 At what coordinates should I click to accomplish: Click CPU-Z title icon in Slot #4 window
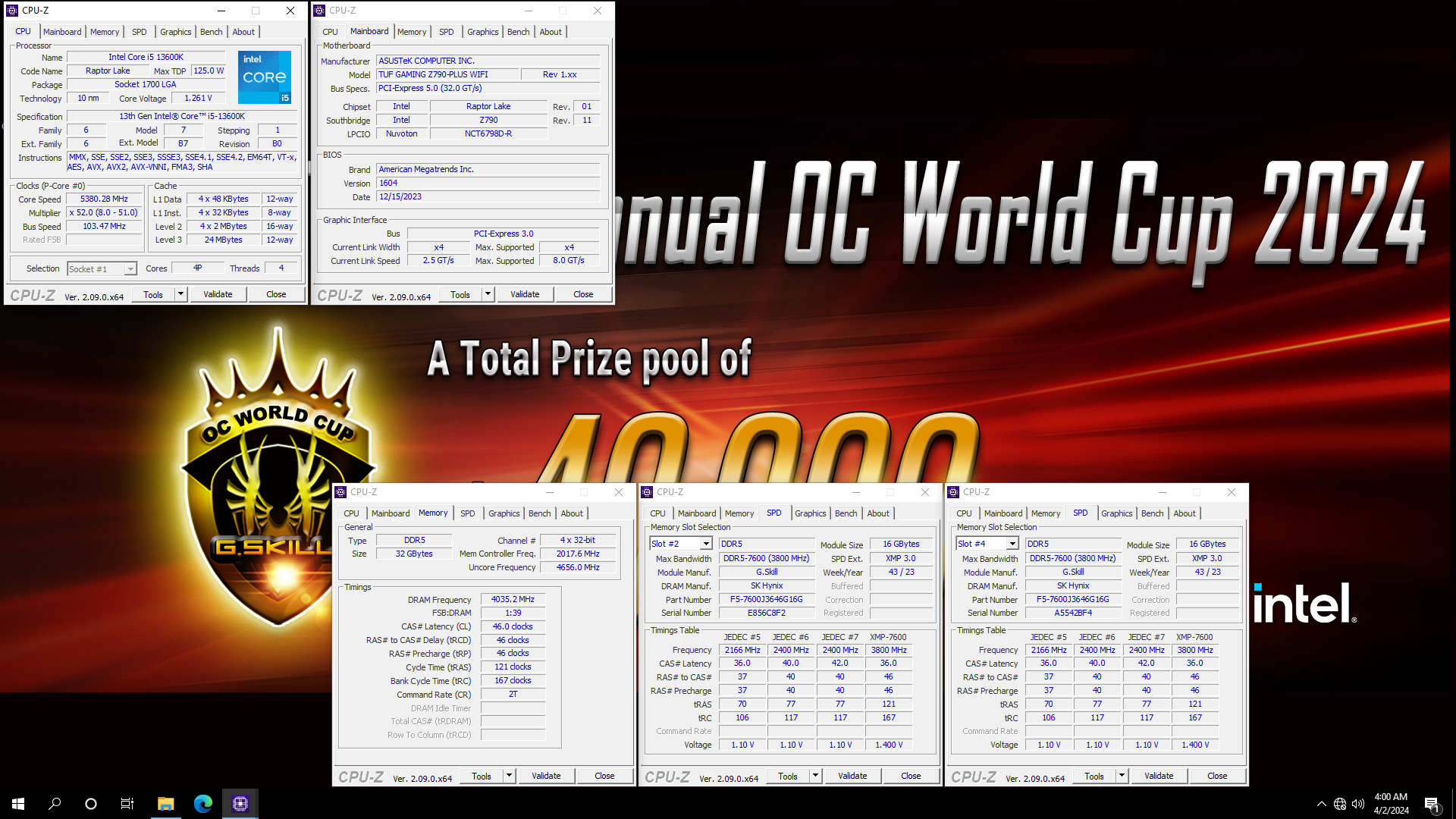tap(953, 492)
